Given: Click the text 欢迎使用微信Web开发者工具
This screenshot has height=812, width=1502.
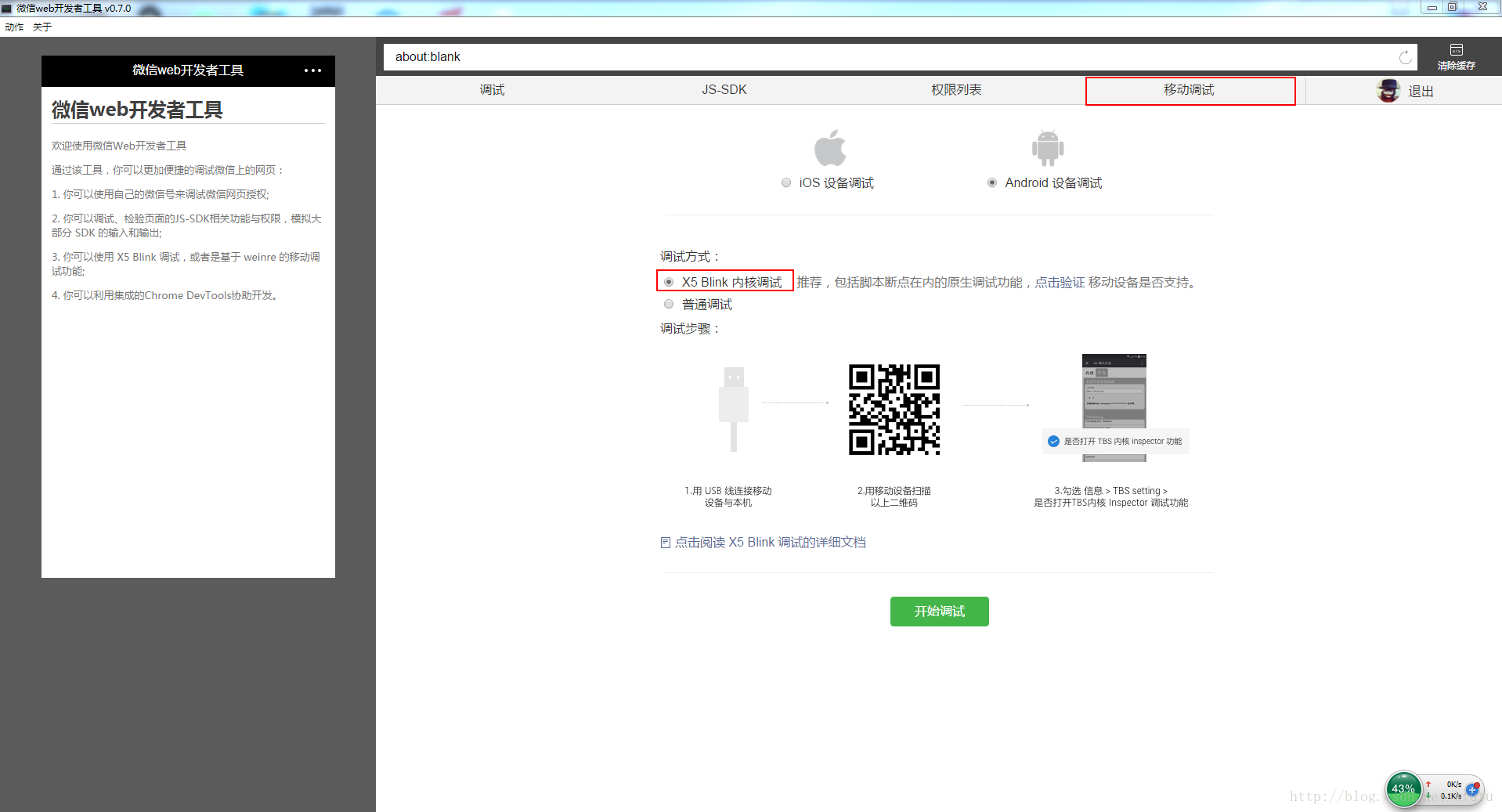Looking at the screenshot, I should (119, 146).
